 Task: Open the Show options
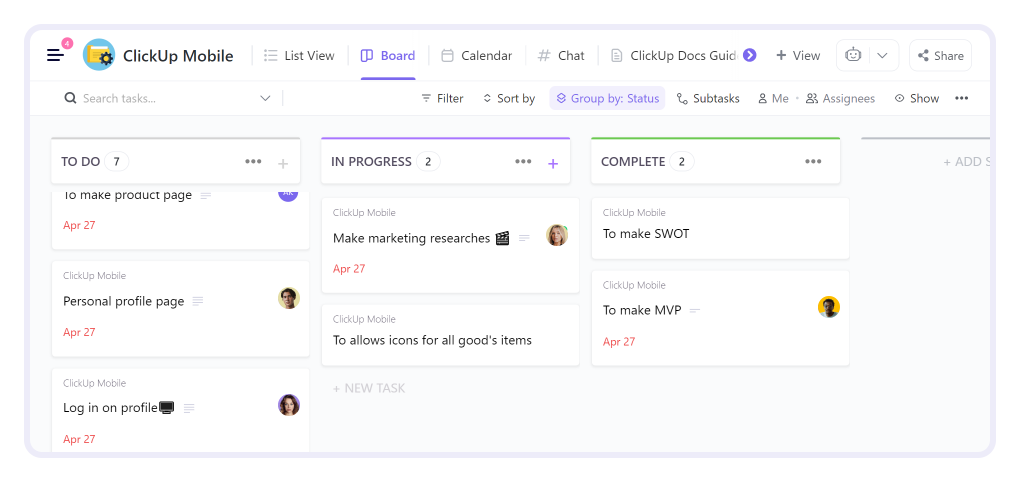917,98
